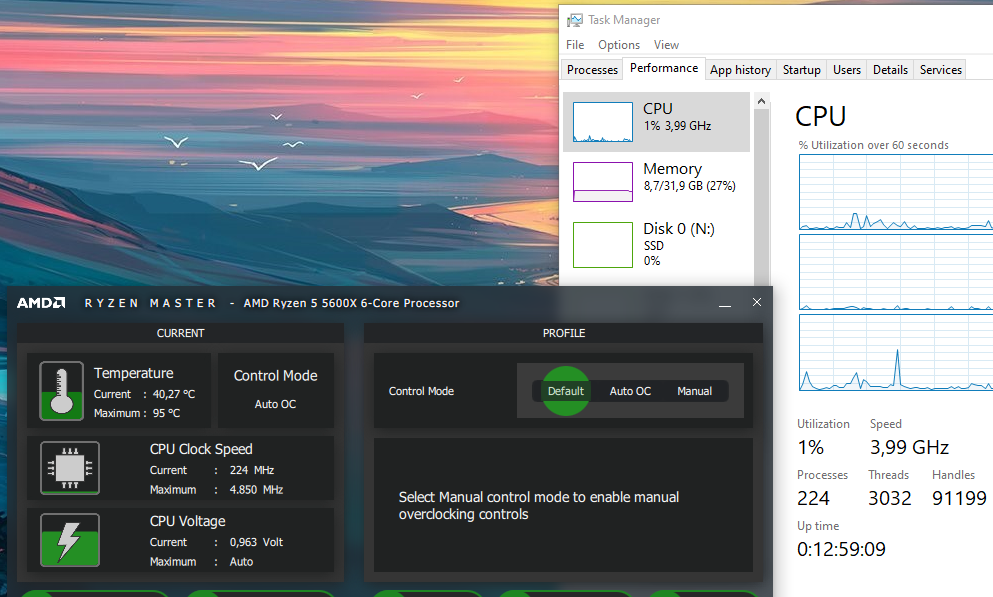This screenshot has width=993, height=597.
Task: Select the CPU entry in the performance sidebar
Action: coord(656,122)
